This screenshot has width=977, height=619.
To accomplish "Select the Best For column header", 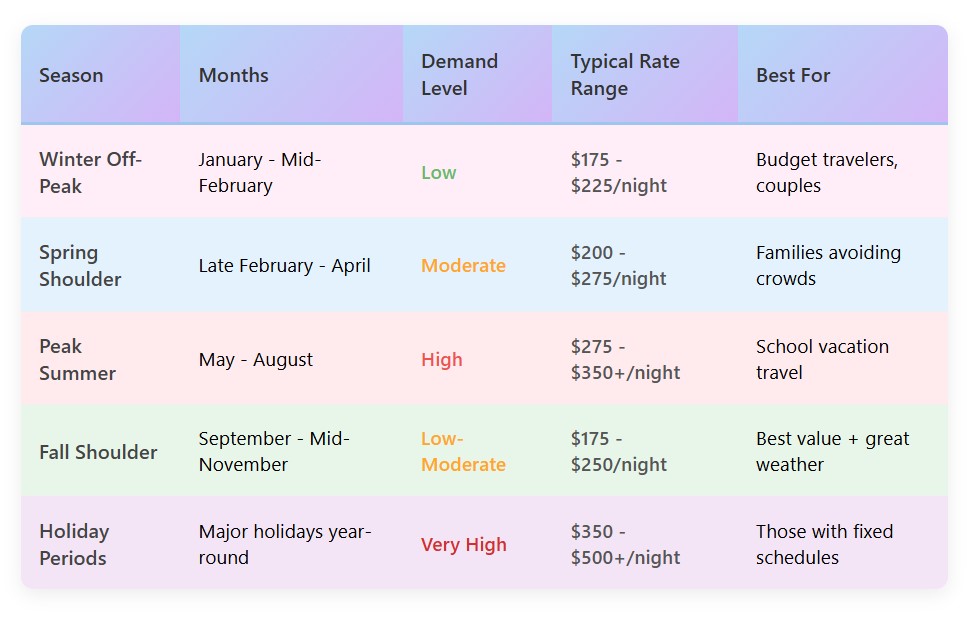I will pyautogui.click(x=793, y=75).
